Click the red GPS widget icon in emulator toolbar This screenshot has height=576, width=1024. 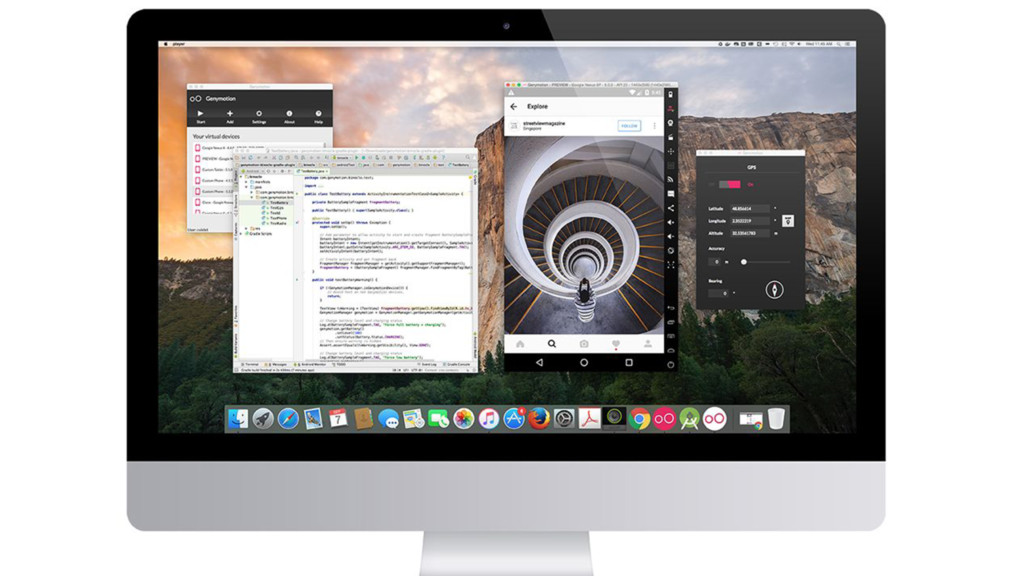(x=671, y=108)
